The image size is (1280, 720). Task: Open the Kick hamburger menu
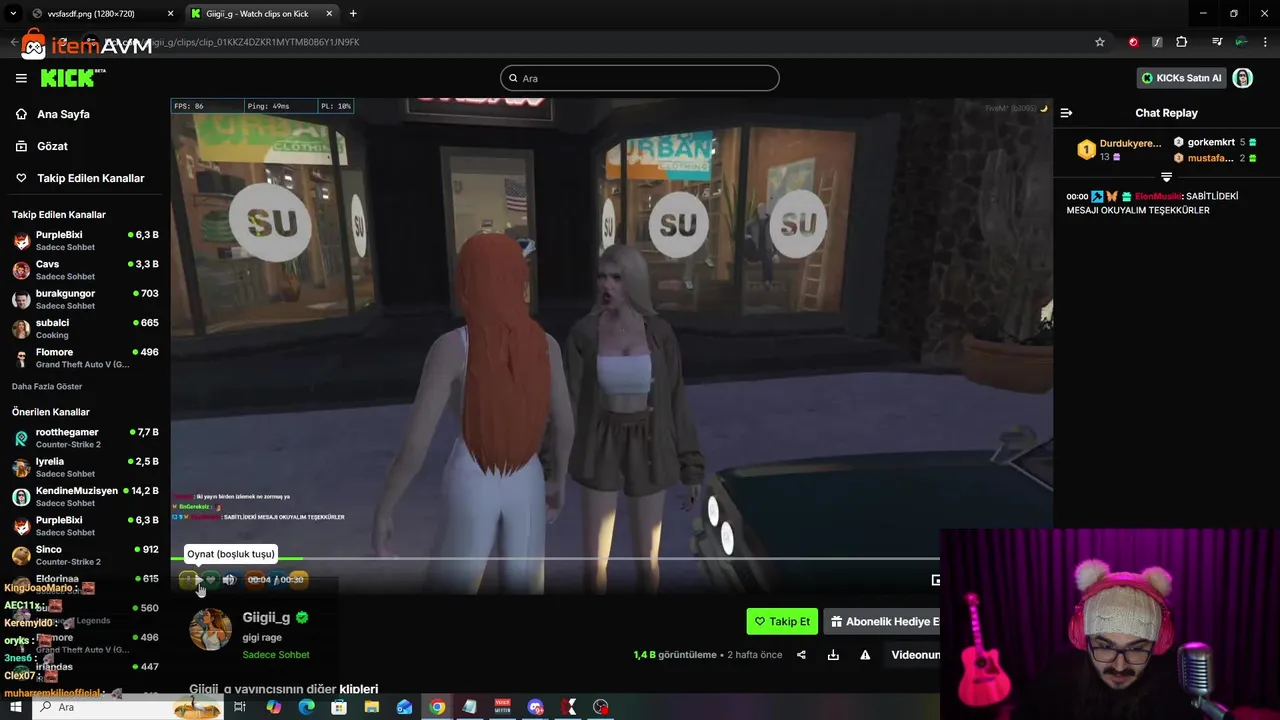tap(21, 78)
